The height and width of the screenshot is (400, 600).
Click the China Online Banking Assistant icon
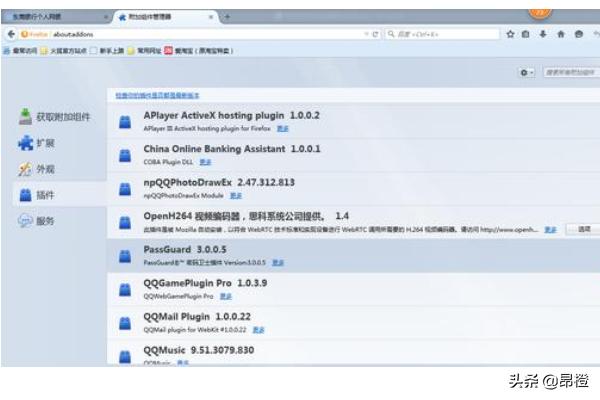click(125, 155)
